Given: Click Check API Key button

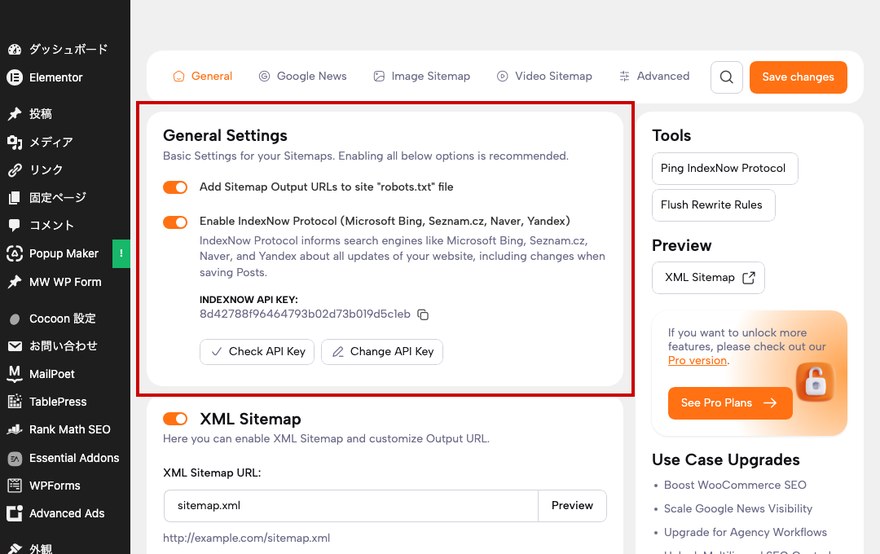Looking at the screenshot, I should point(257,352).
